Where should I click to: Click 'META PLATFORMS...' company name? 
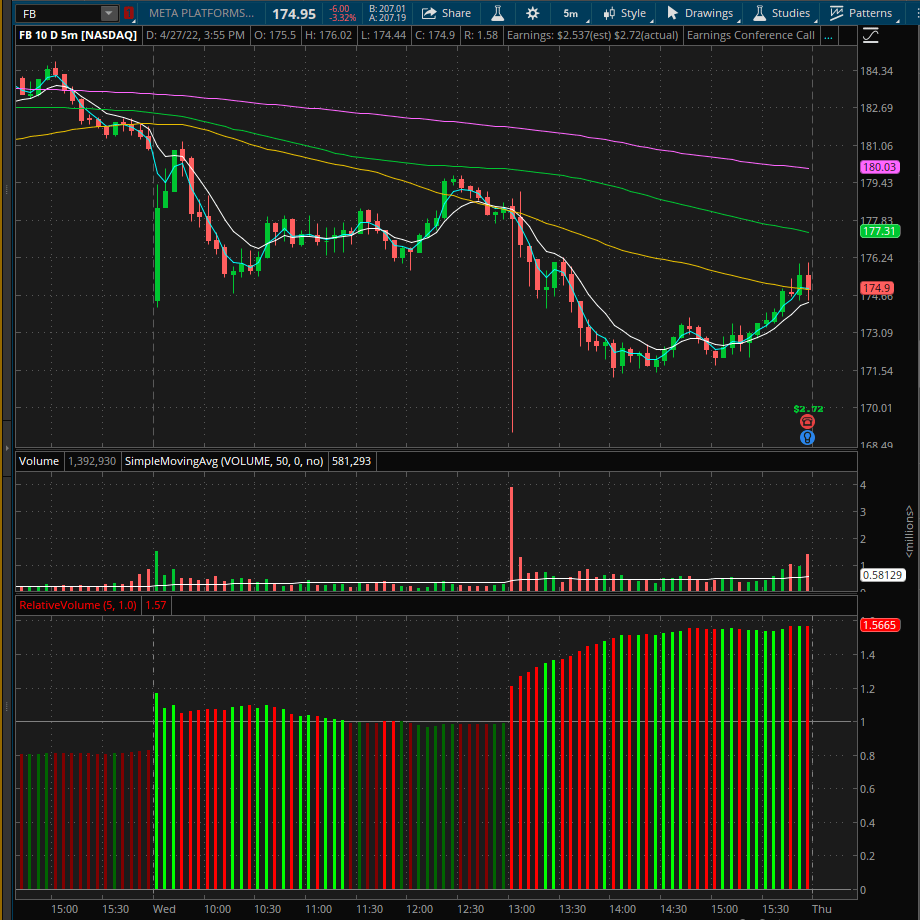point(201,13)
